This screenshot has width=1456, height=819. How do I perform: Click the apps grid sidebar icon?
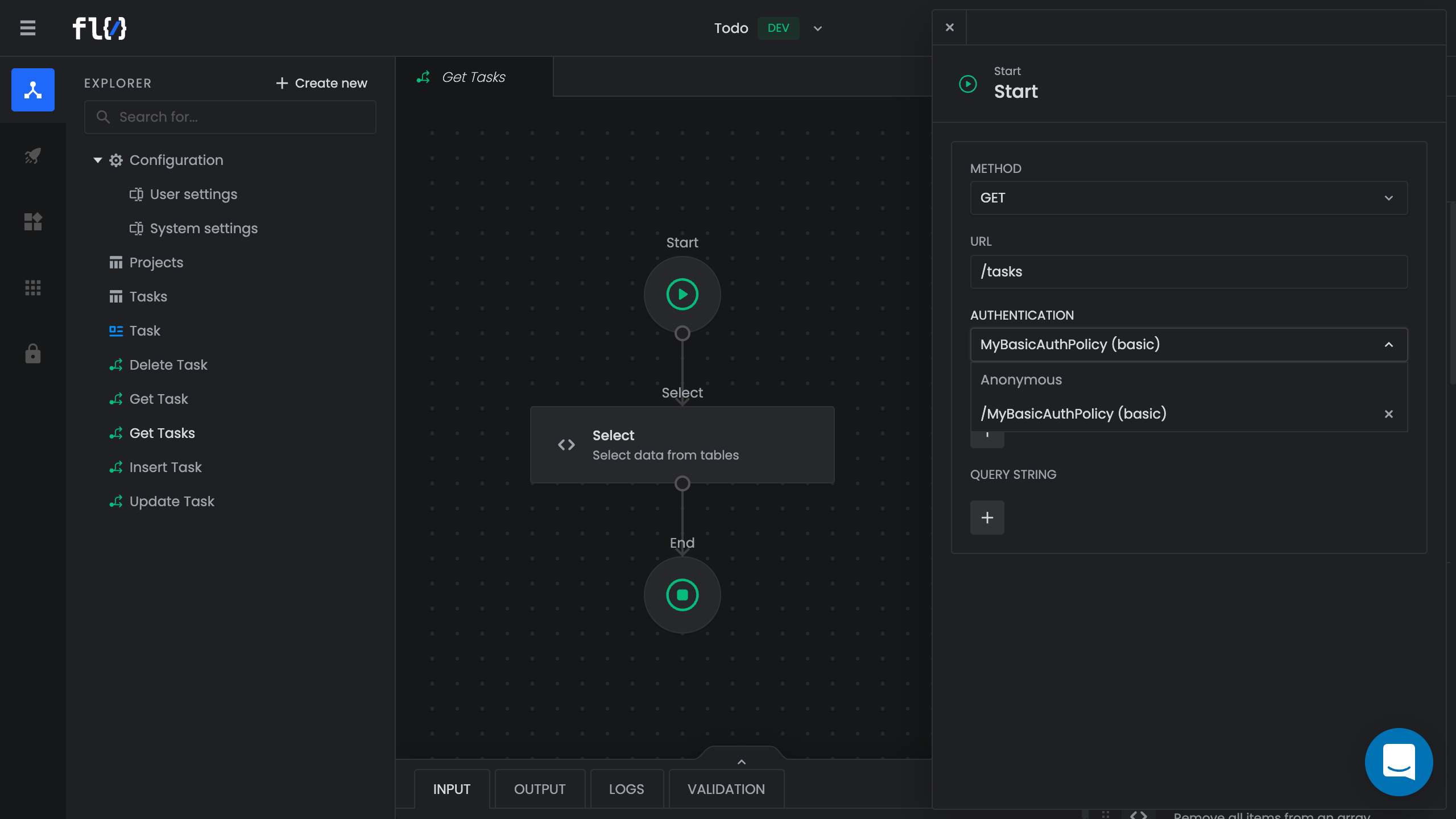pos(32,288)
